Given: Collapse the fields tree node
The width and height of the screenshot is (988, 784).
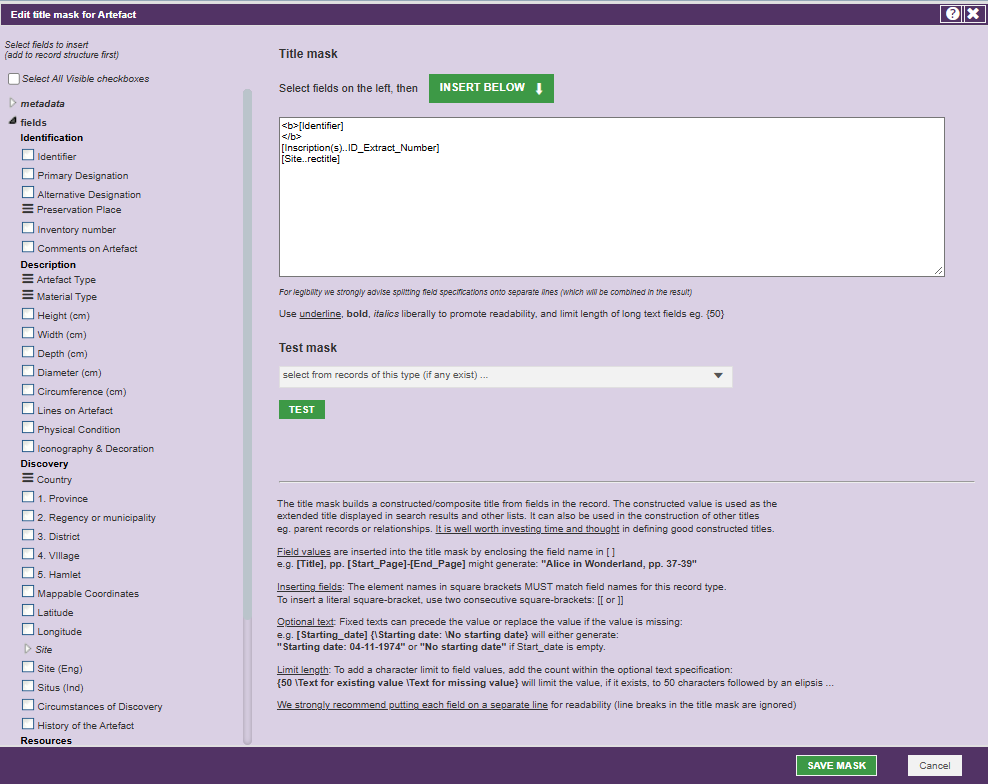Looking at the screenshot, I should click(13, 121).
